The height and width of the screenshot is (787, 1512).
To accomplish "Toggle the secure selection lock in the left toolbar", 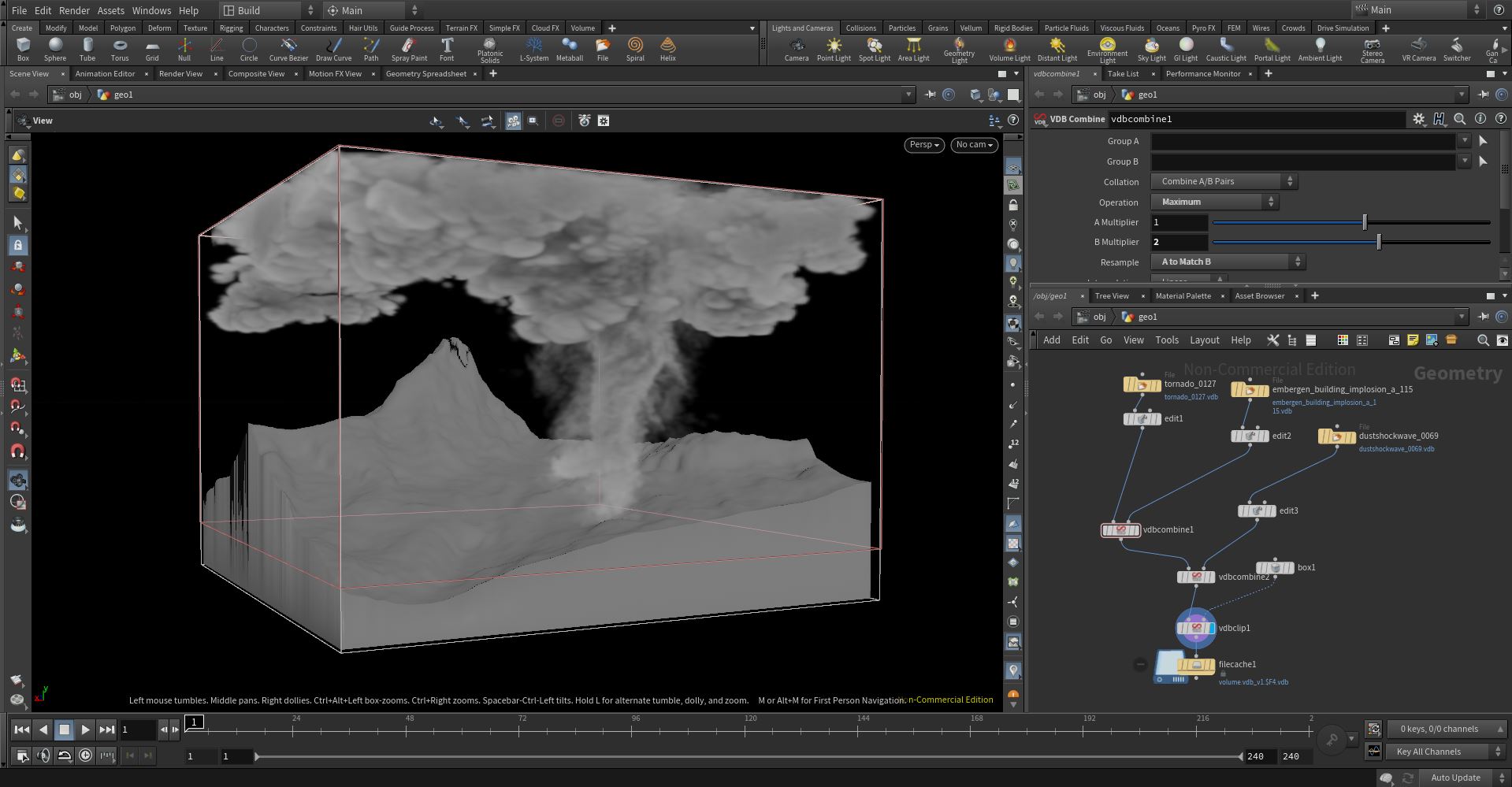I will click(18, 245).
